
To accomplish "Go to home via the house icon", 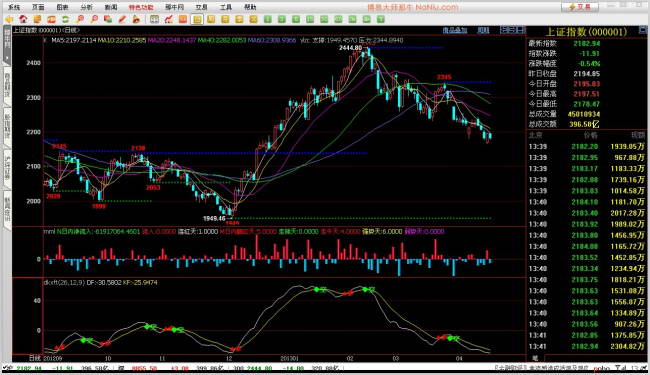I will click(x=23, y=19).
